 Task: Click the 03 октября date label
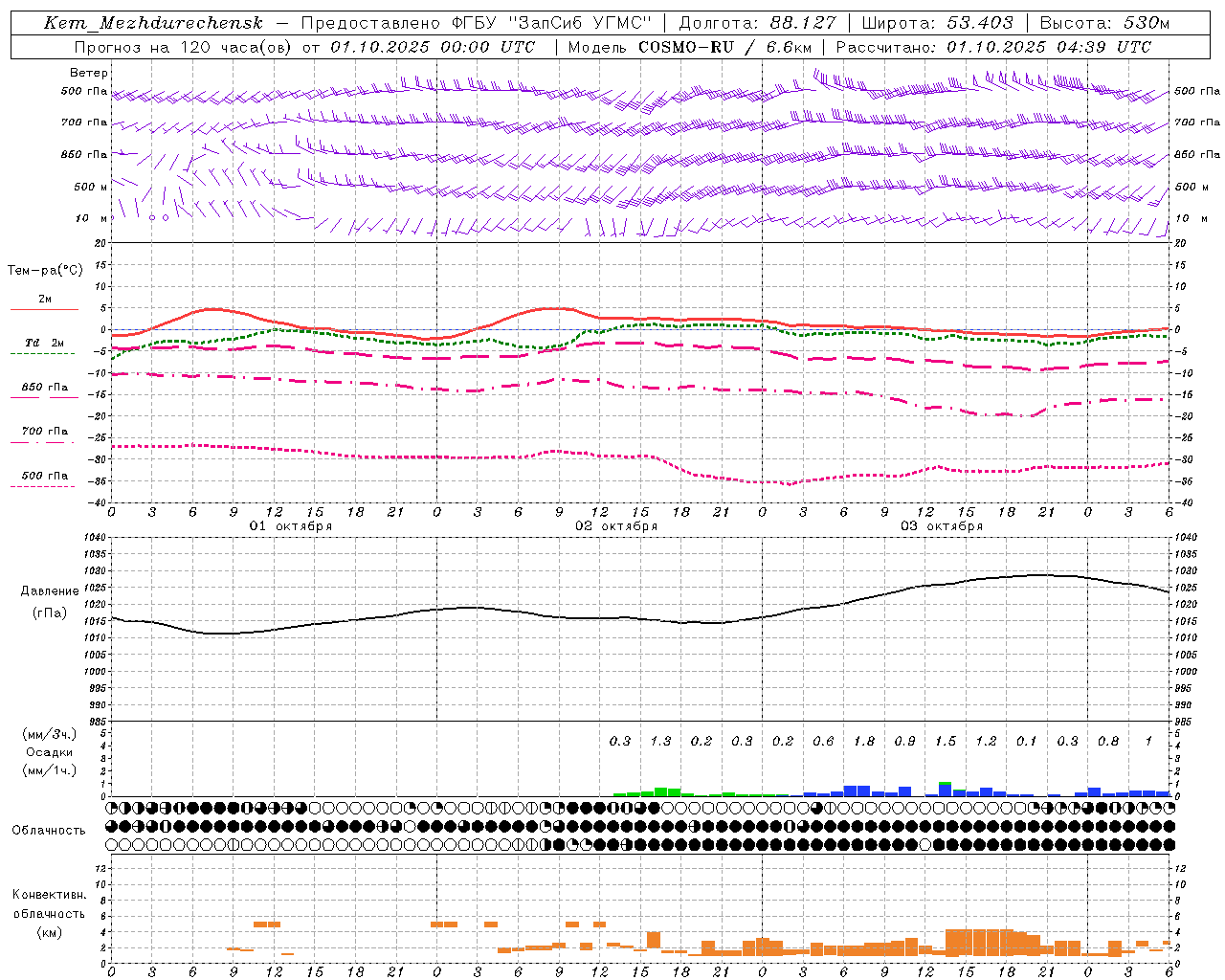[942, 526]
